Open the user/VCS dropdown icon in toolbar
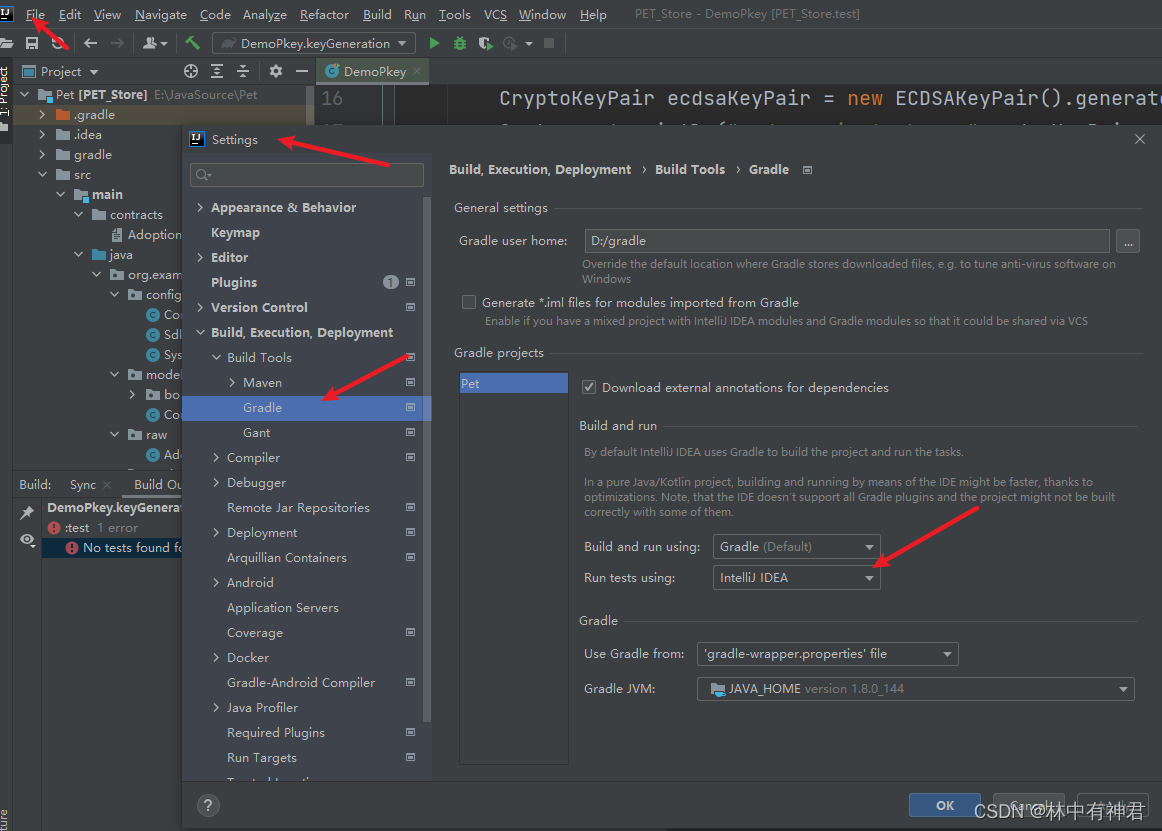The image size is (1162, 831). 155,44
